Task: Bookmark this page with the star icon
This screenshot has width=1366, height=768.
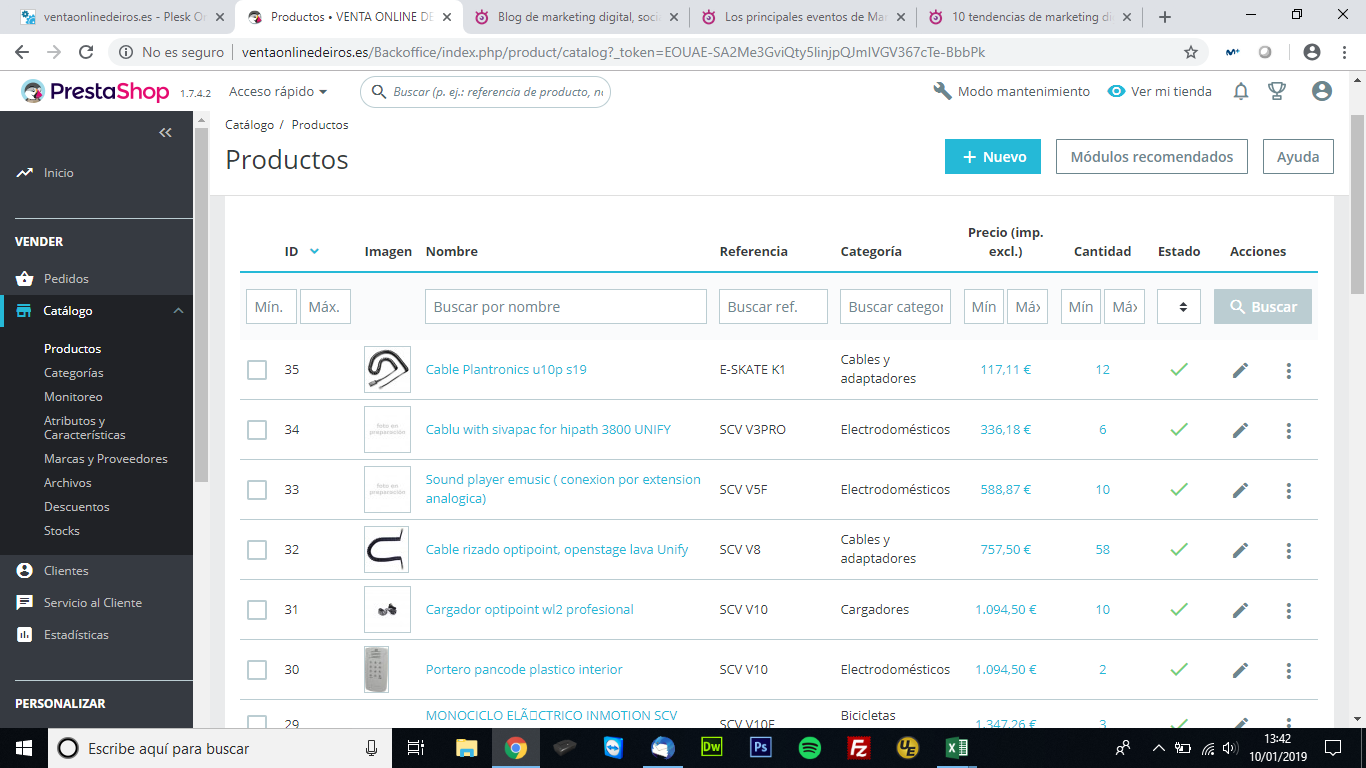Action: (x=1191, y=52)
